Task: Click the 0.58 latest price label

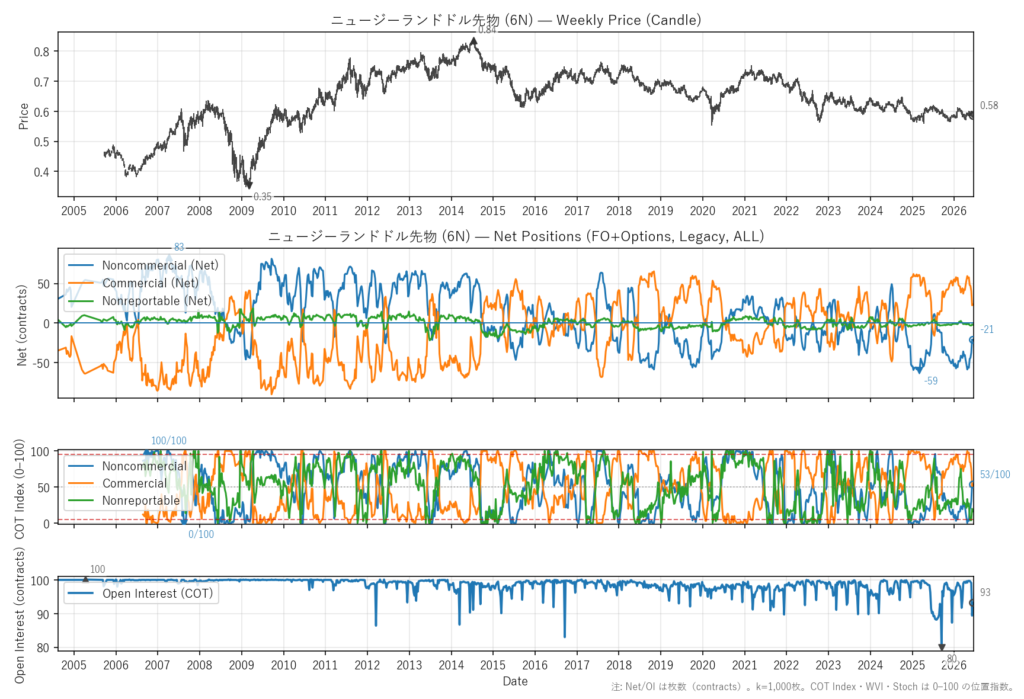Action: point(989,105)
